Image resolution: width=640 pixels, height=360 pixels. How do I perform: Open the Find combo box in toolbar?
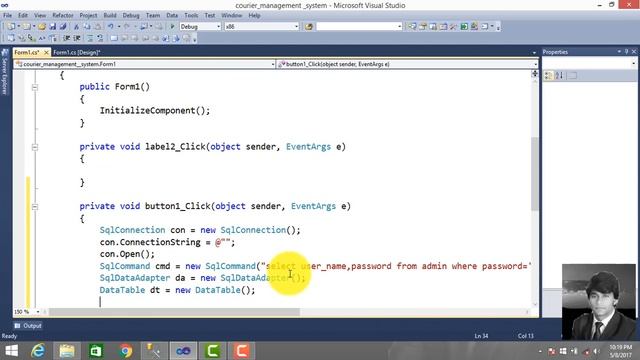[359, 27]
